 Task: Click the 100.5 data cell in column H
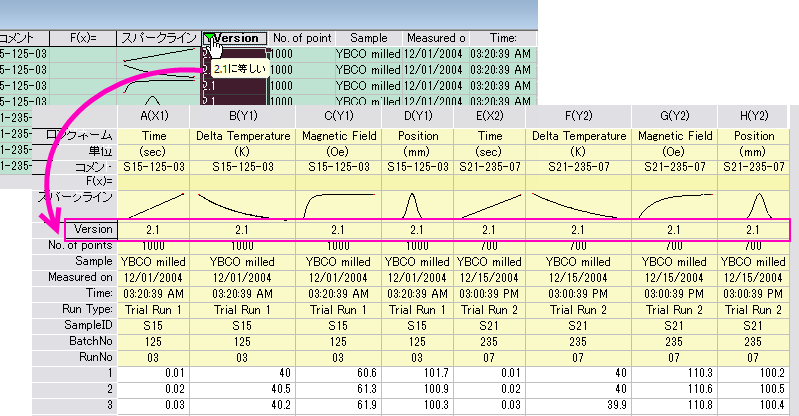(x=753, y=389)
